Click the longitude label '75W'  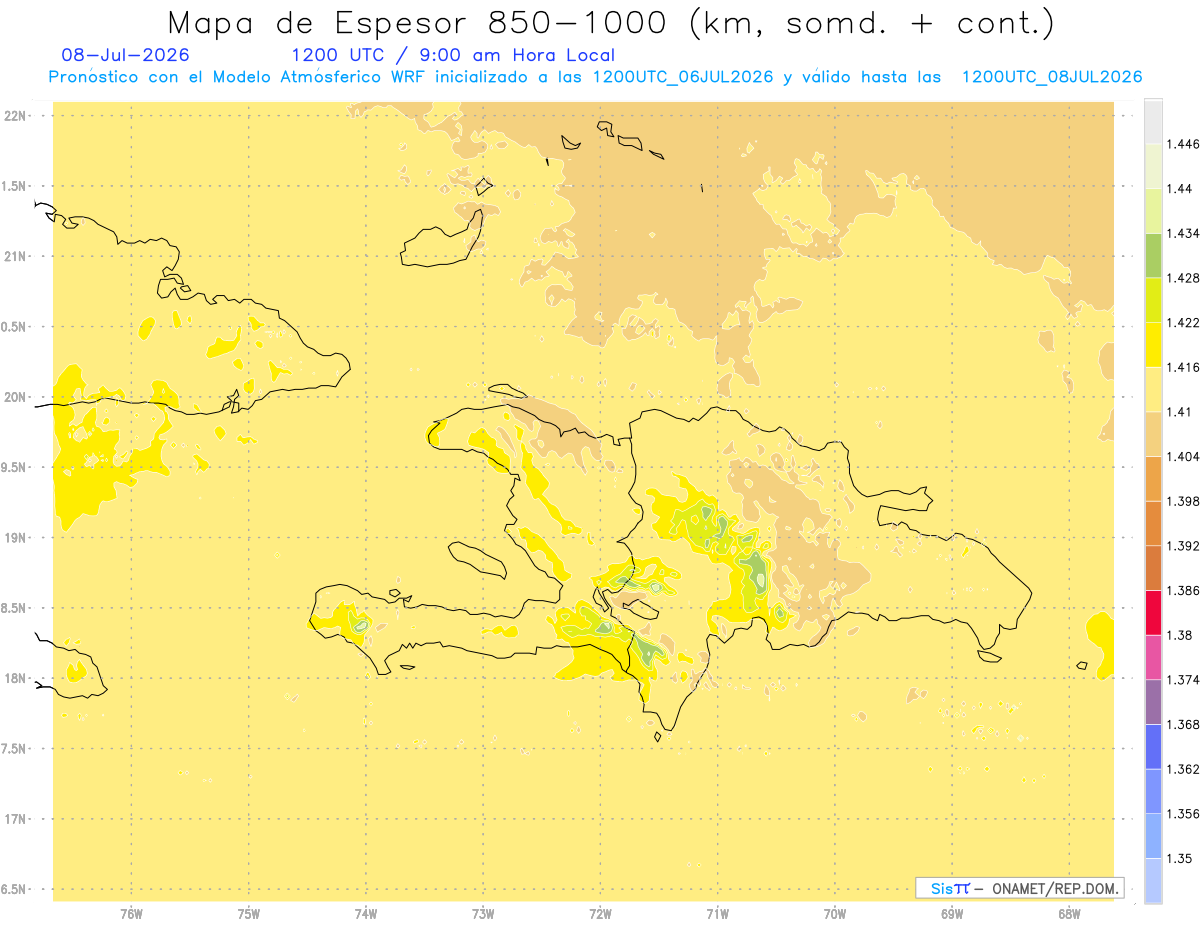249,913
